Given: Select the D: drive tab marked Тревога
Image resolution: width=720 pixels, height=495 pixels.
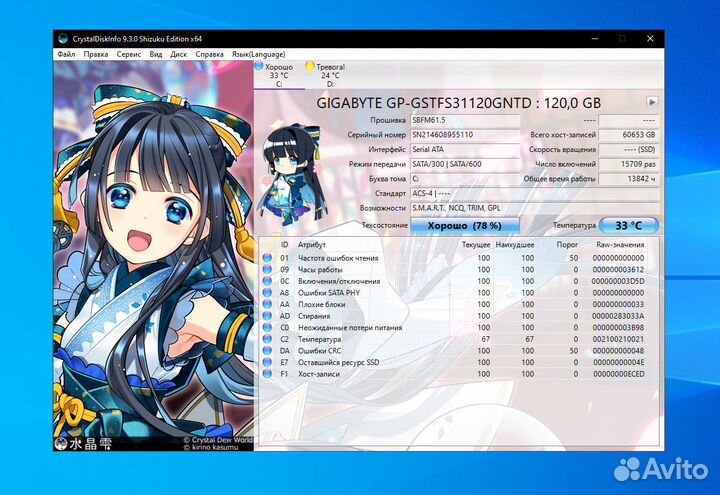Looking at the screenshot, I should 330,75.
